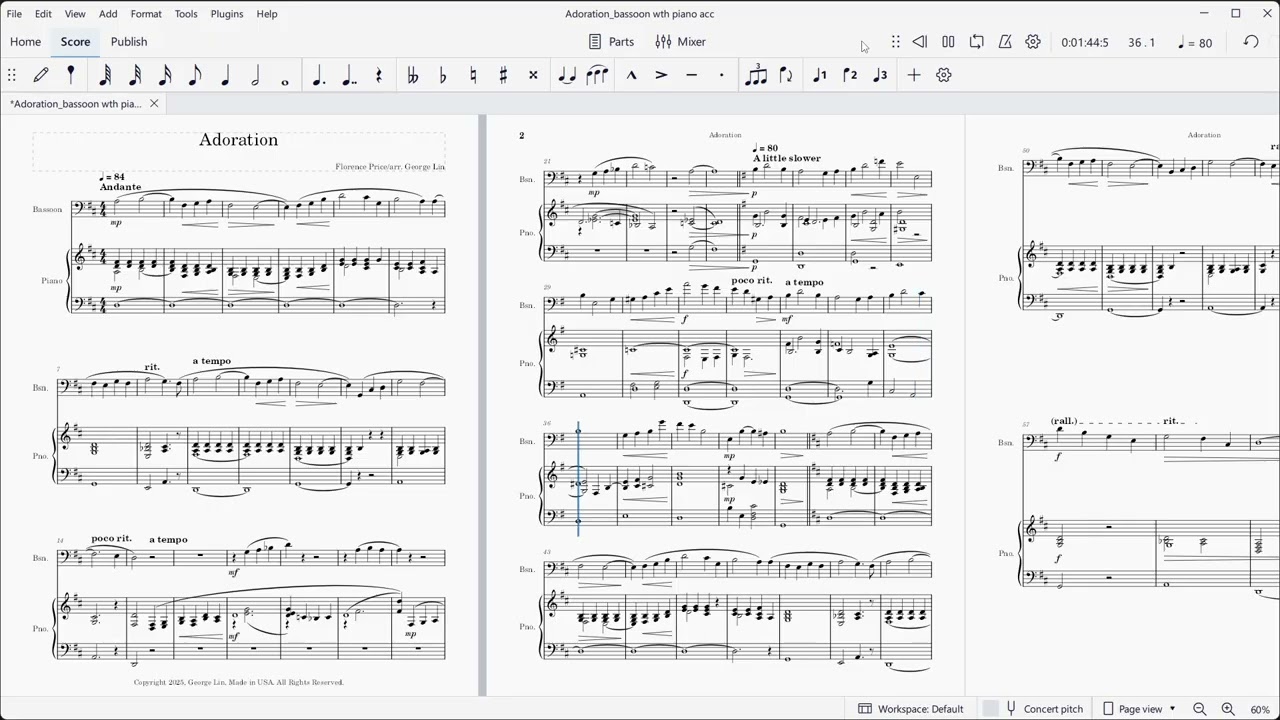This screenshot has height=720, width=1280.
Task: Add an accent articulation
Action: [661, 75]
